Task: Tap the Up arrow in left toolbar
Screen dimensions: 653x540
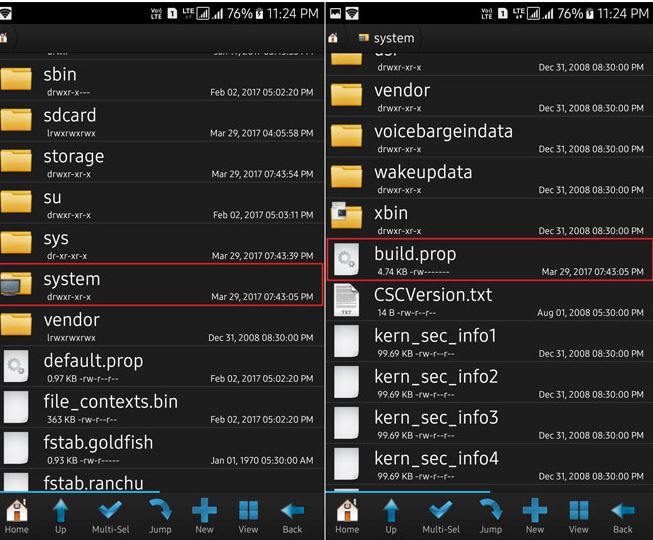Action: [x=60, y=514]
